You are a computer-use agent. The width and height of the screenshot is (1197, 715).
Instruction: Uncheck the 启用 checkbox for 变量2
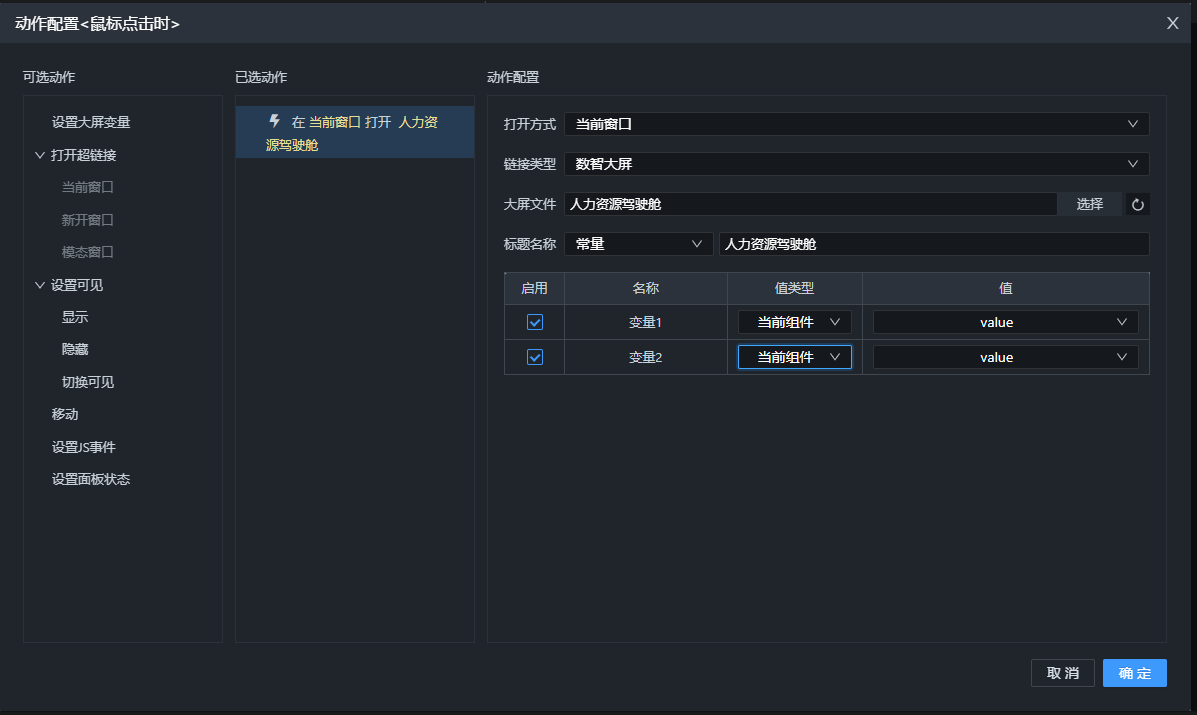(535, 357)
